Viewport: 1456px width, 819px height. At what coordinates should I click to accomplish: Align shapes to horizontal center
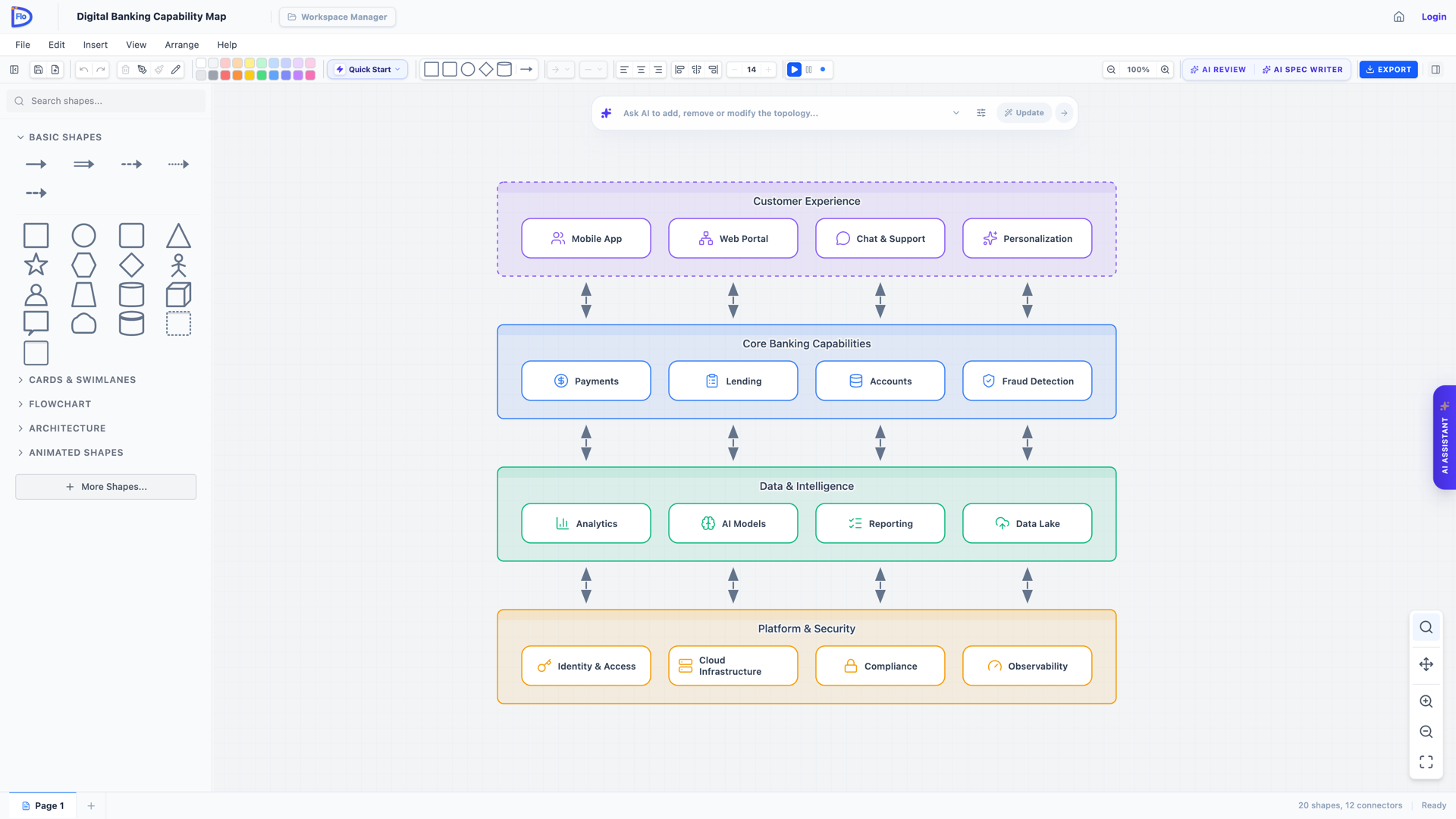pos(696,70)
